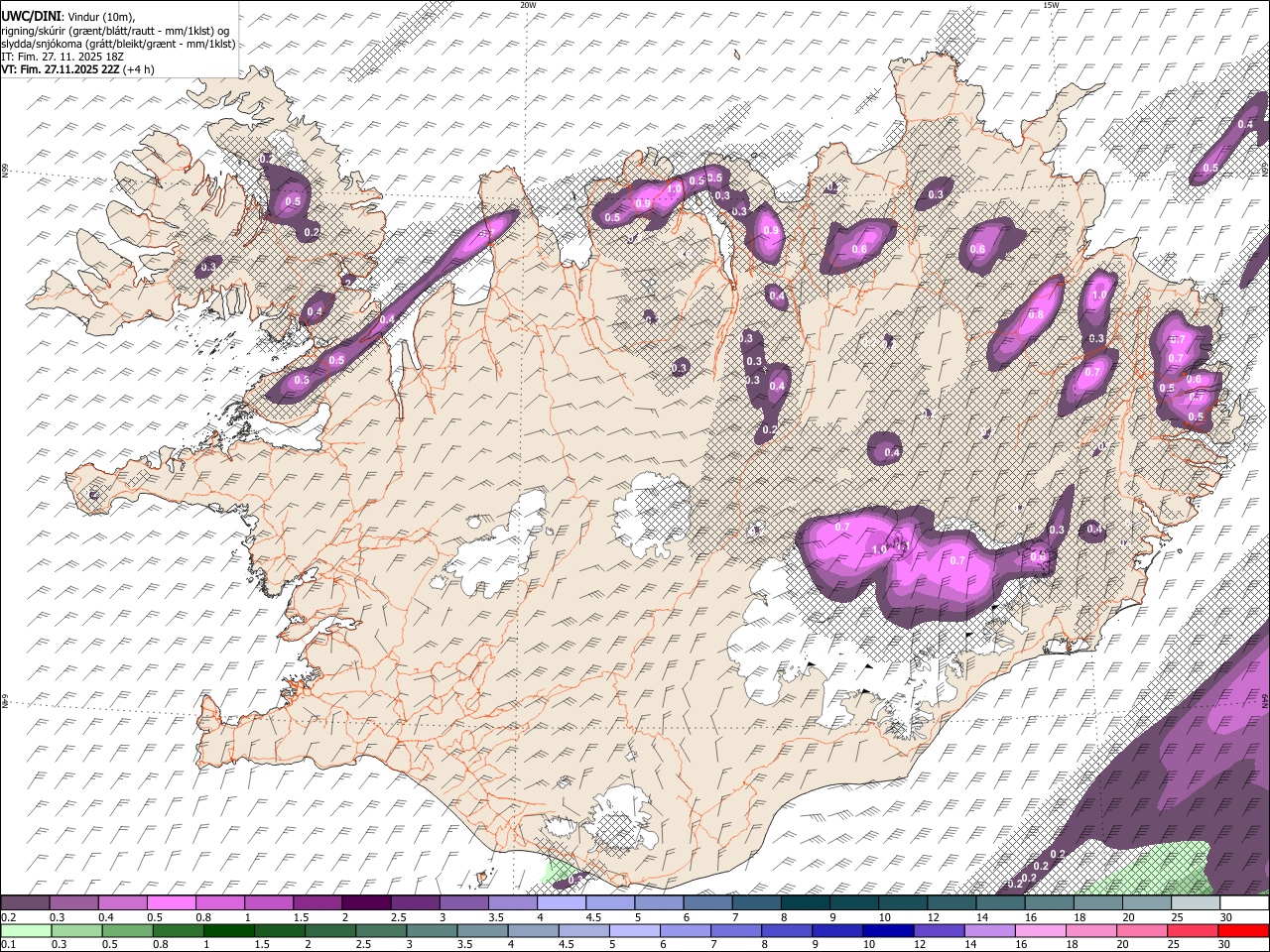Click the 0.2 swatch in the upper snow legend
Screen dimensions: 1270x952
point(25,903)
